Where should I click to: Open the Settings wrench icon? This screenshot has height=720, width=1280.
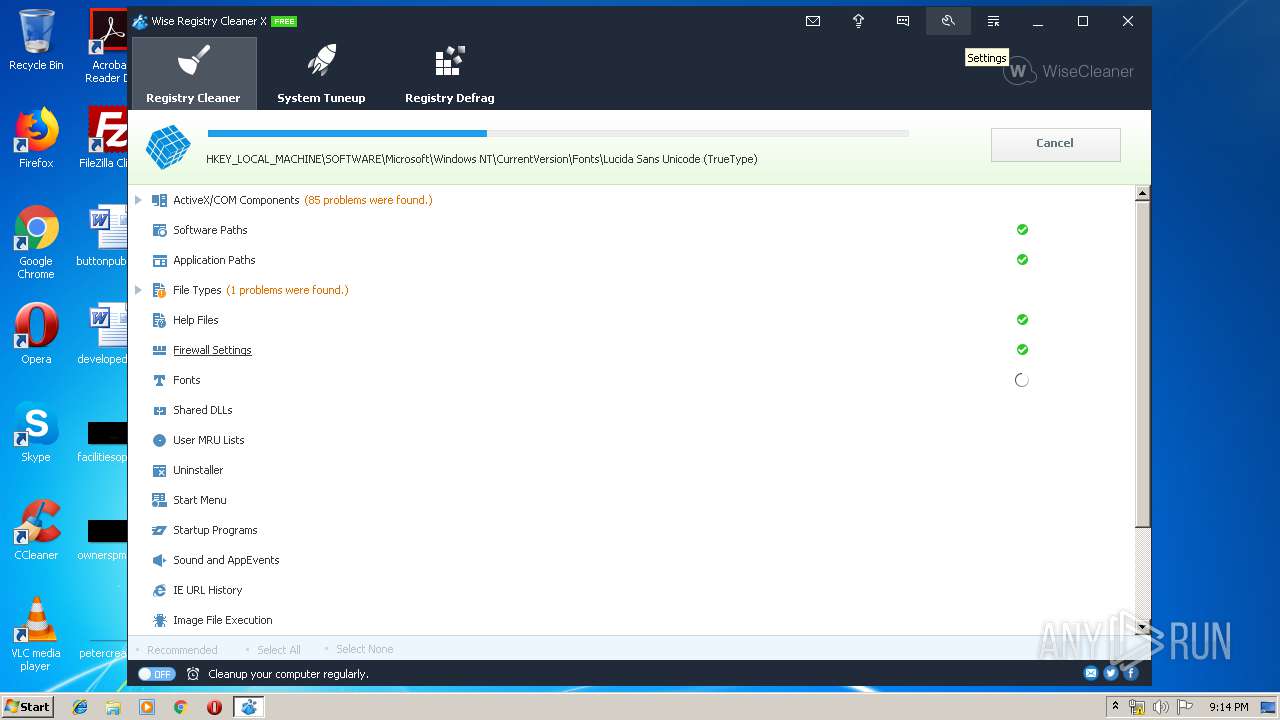(x=948, y=21)
